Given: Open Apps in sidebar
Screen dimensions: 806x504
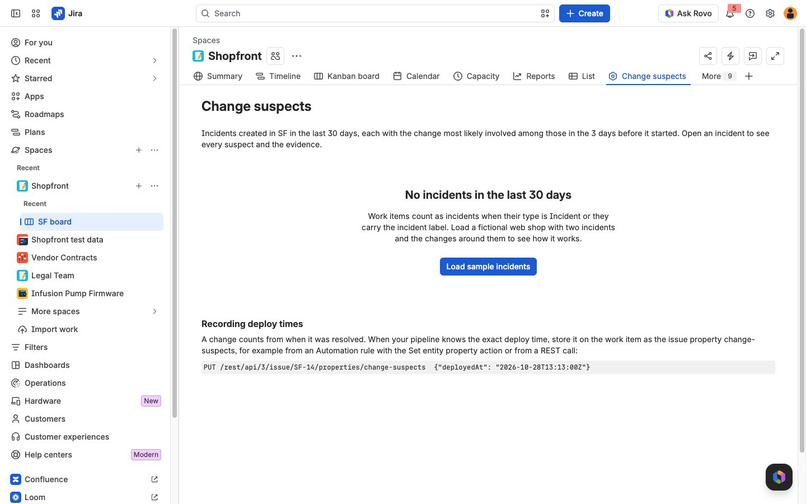Looking at the screenshot, I should tap(86, 96).
